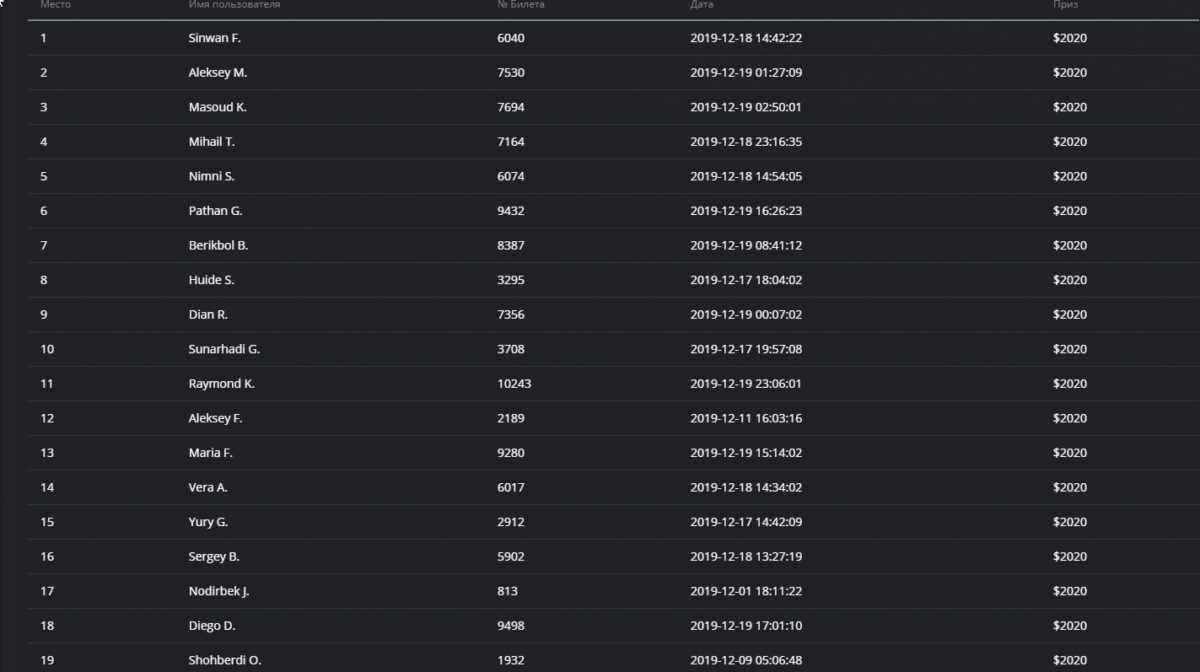Screen dimensions: 1200x672
Task: Click the 'Дата' column header
Action: tap(702, 5)
